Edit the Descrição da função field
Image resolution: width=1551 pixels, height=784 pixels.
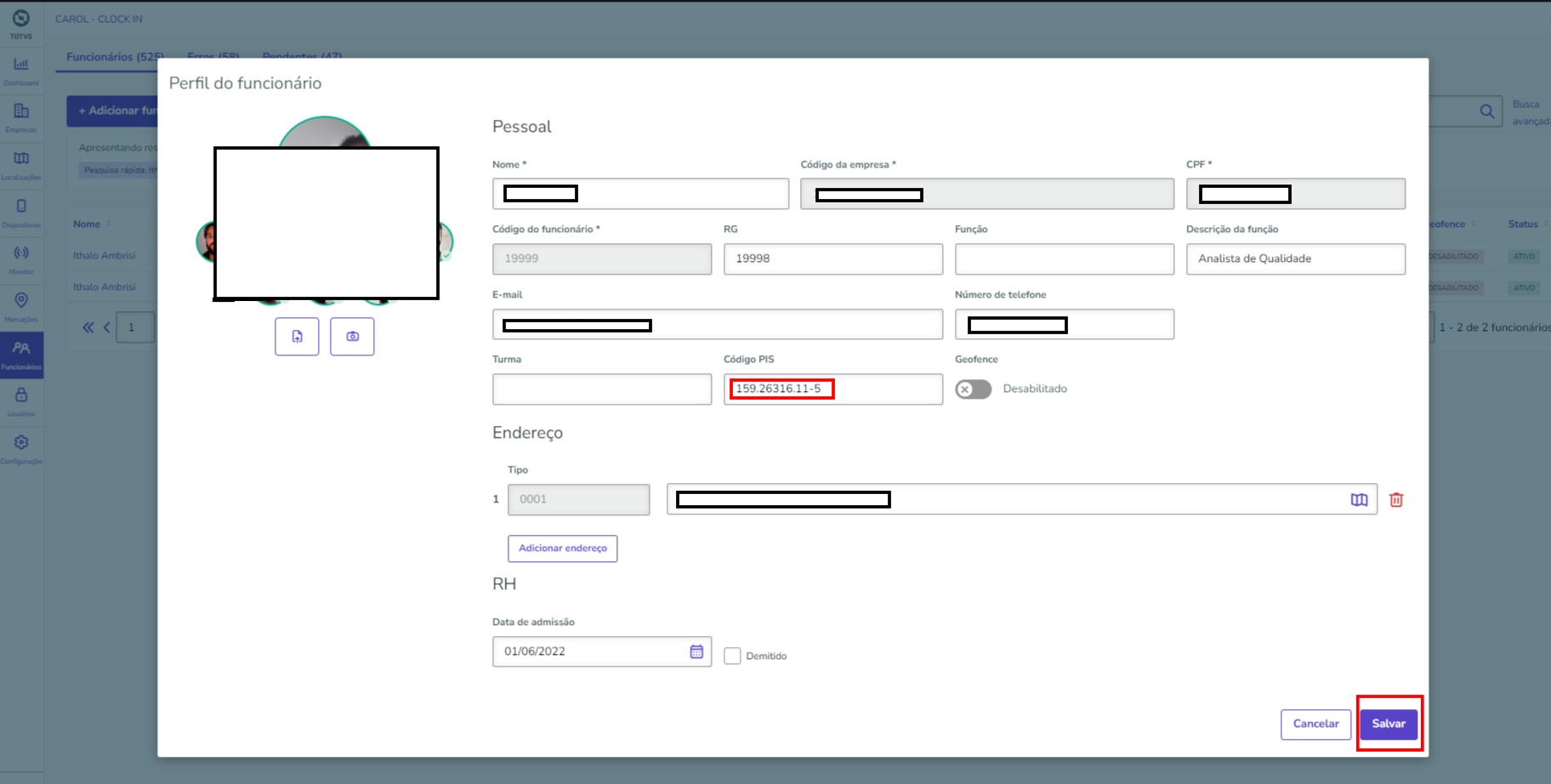[x=1296, y=258]
